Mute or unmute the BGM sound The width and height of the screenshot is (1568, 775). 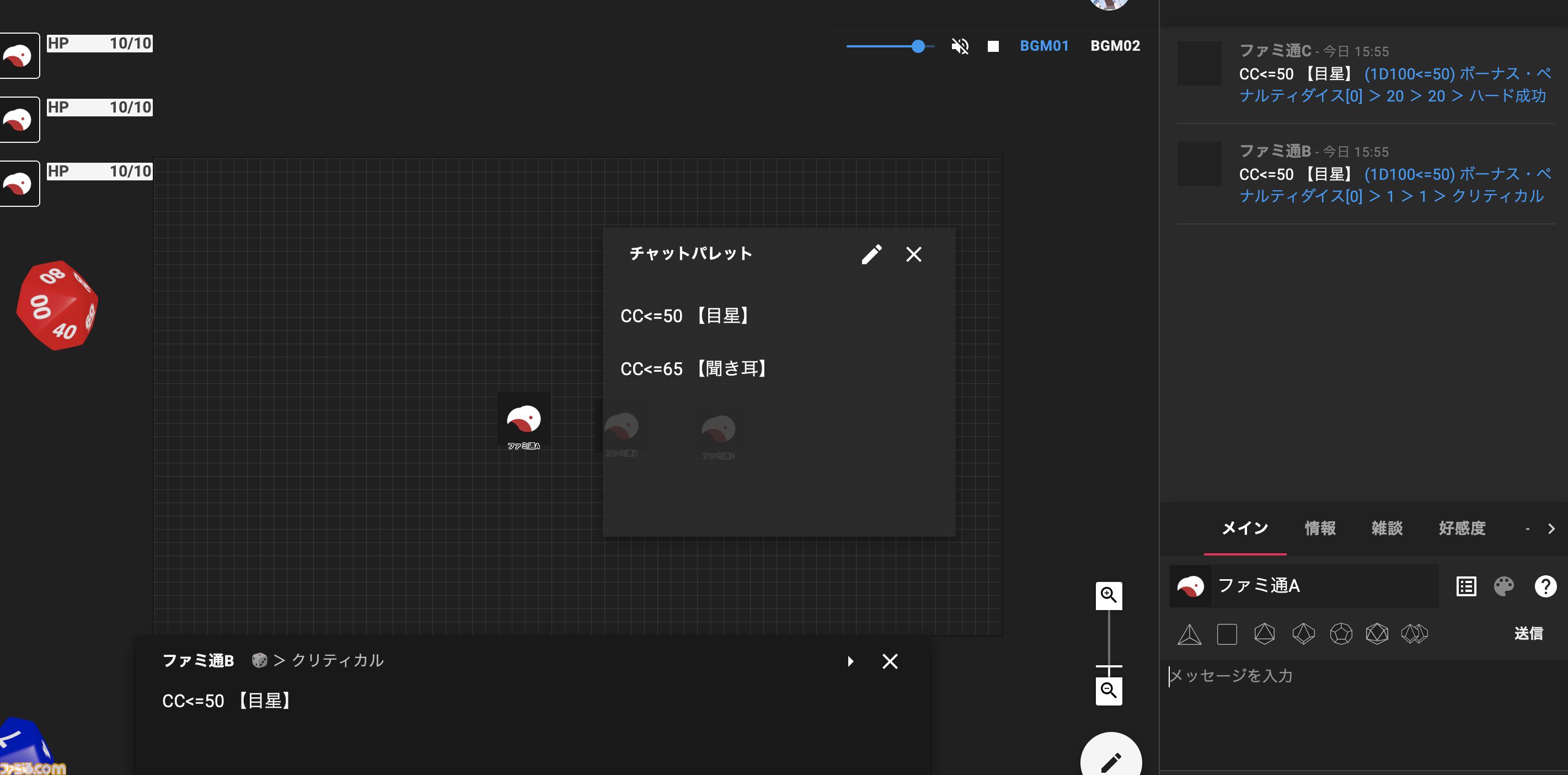click(x=960, y=46)
